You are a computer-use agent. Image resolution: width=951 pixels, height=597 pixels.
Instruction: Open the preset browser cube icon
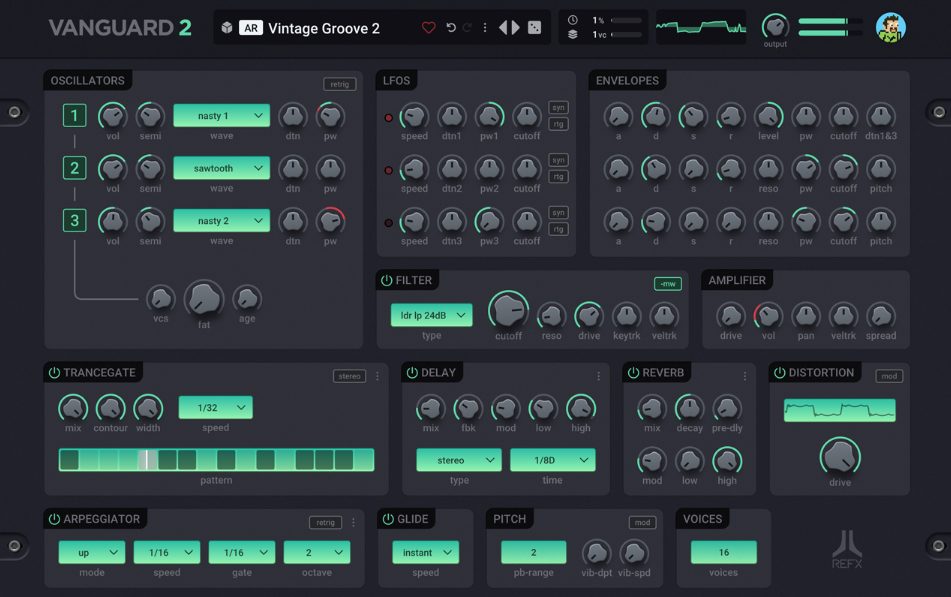227,28
